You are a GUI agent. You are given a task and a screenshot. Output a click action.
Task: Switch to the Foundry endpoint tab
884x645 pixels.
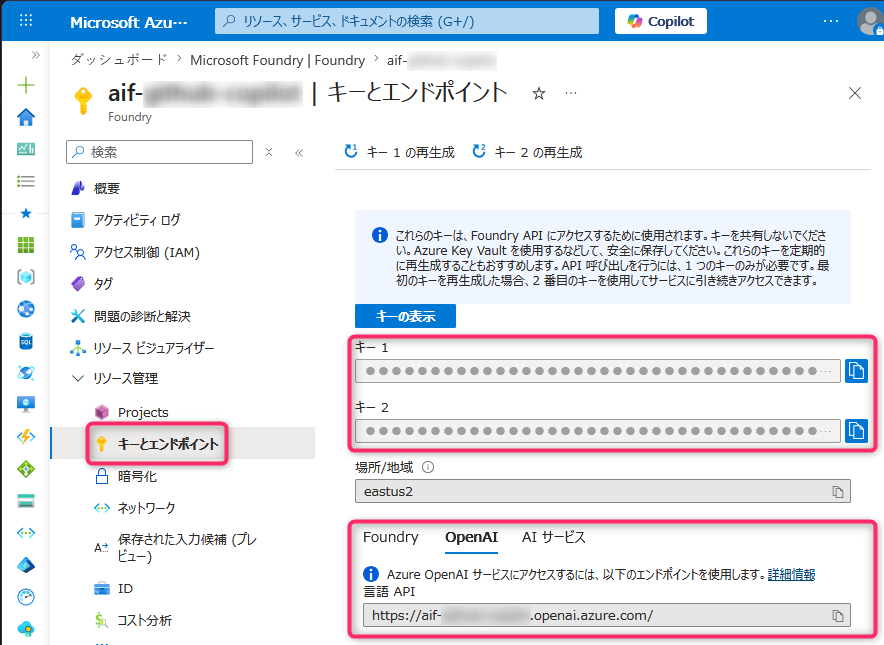(x=391, y=537)
